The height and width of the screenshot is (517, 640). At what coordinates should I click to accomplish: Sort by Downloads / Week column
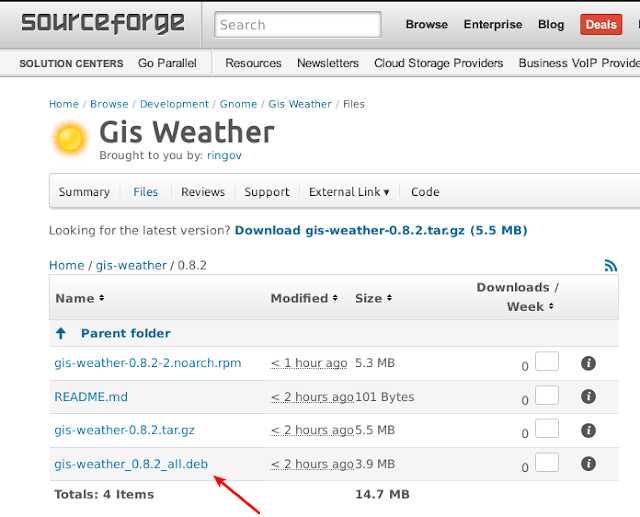pos(517,297)
